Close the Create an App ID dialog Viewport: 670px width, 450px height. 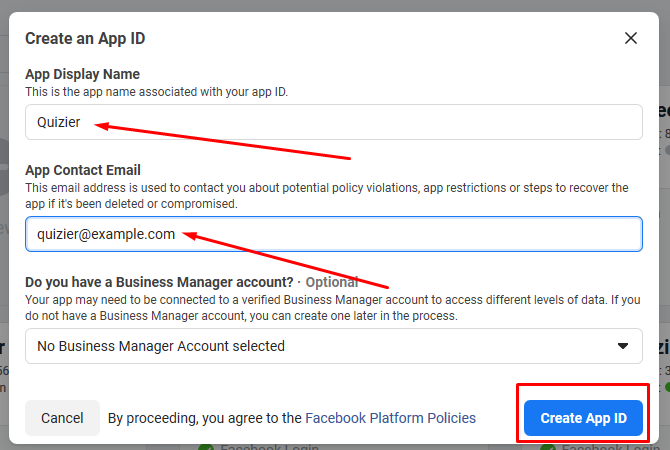pyautogui.click(x=631, y=38)
